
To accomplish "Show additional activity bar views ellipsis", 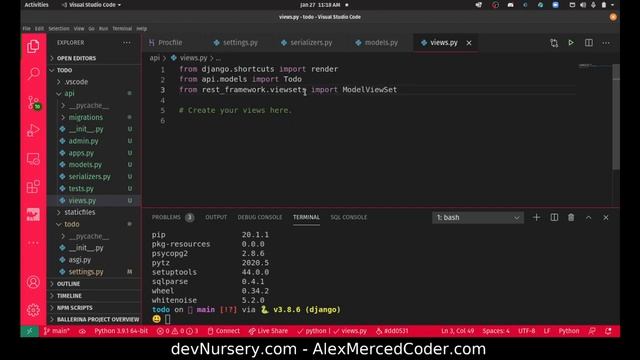I will [x=33, y=243].
